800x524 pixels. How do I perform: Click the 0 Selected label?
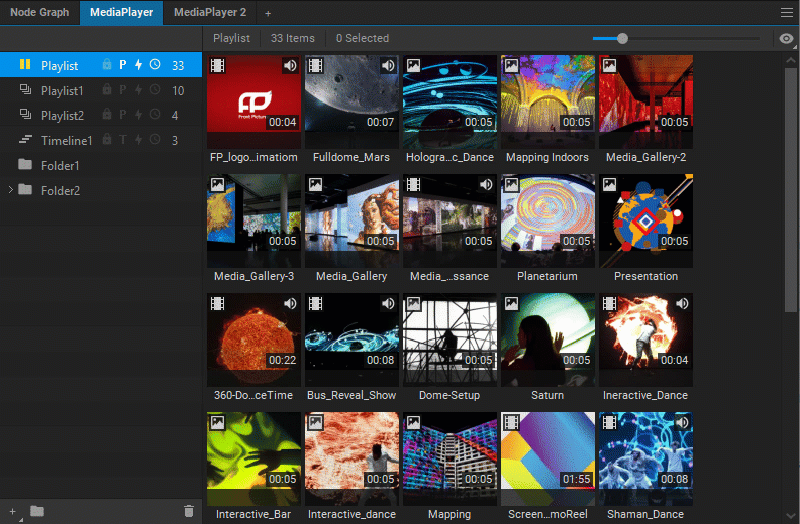362,38
